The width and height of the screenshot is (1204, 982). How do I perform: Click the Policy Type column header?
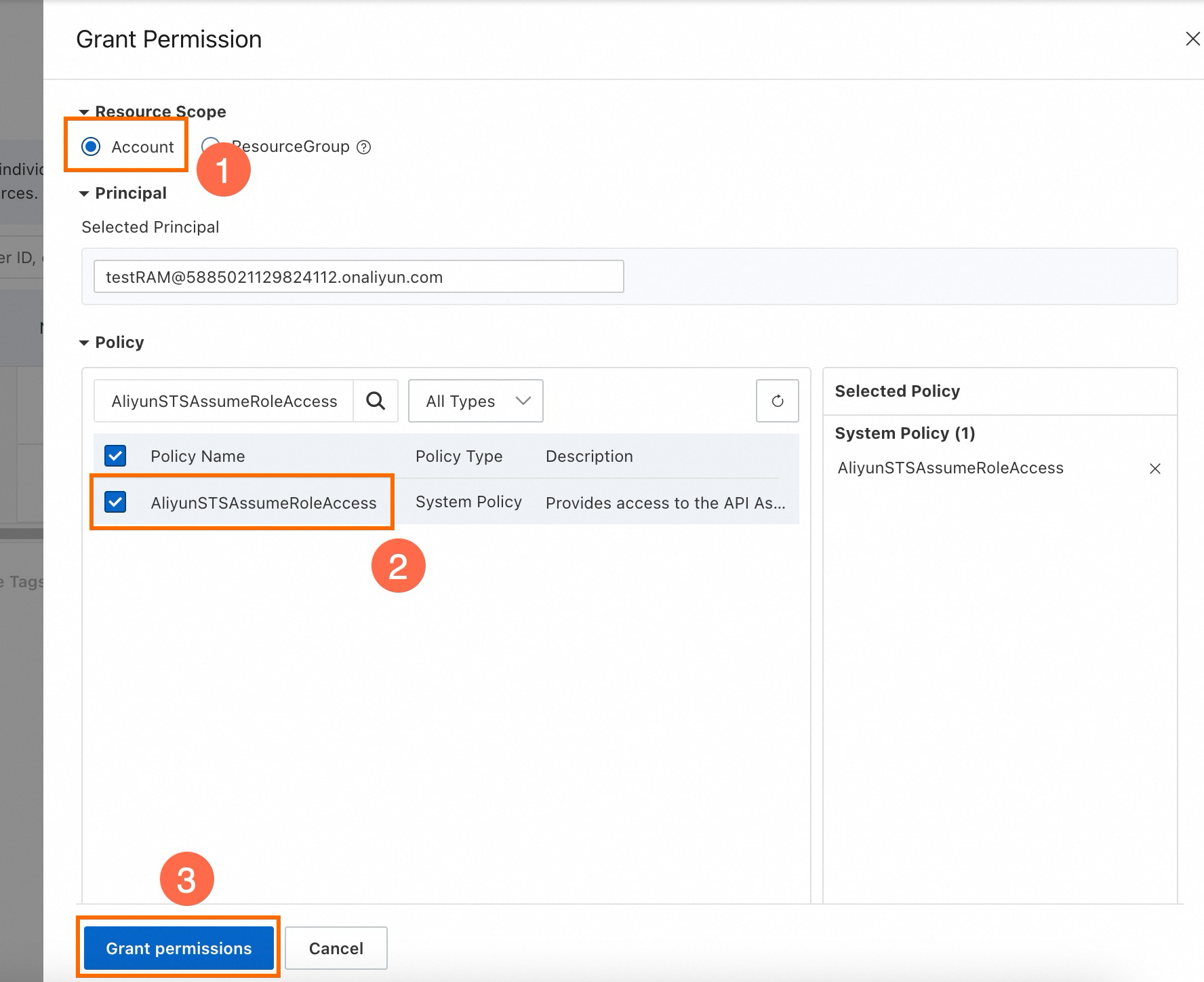459,456
